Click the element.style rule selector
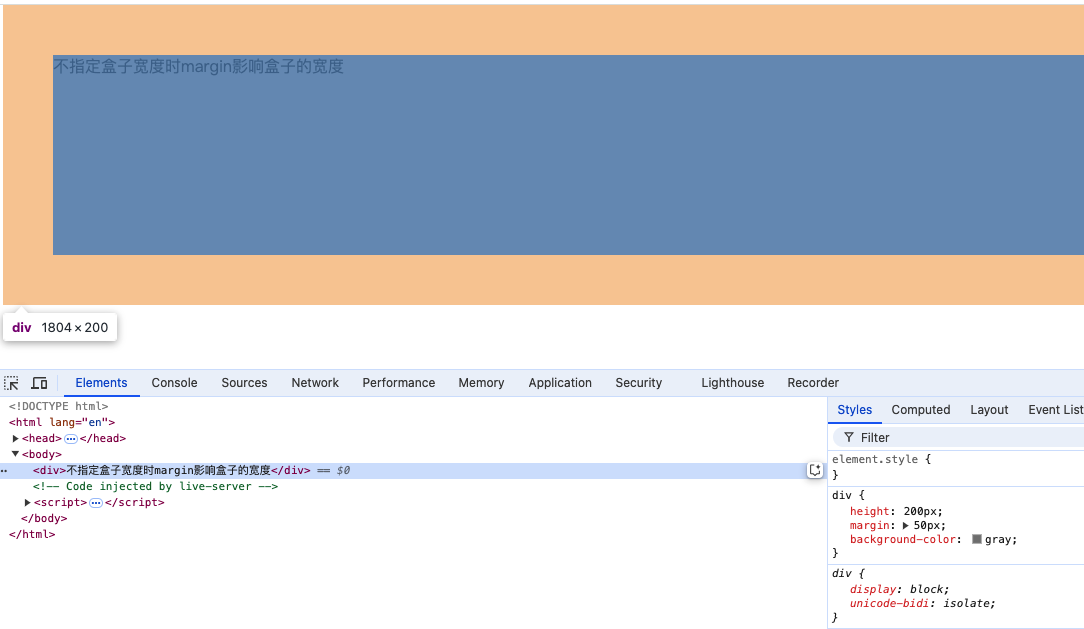The height and width of the screenshot is (629, 1084). coord(875,459)
